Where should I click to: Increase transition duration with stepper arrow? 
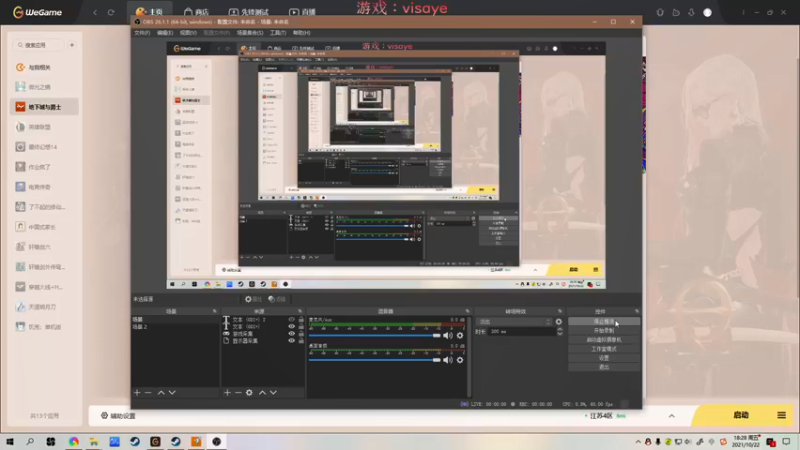560,329
